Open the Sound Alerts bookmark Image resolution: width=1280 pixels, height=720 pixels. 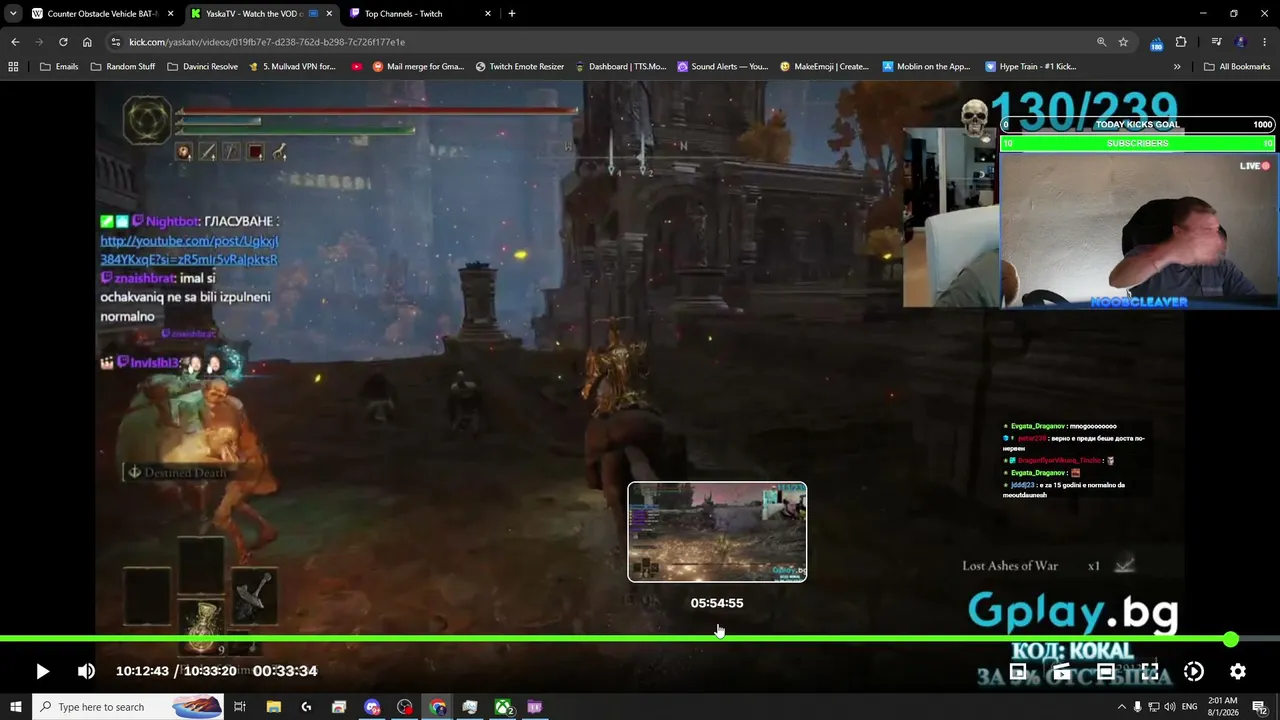723,67
